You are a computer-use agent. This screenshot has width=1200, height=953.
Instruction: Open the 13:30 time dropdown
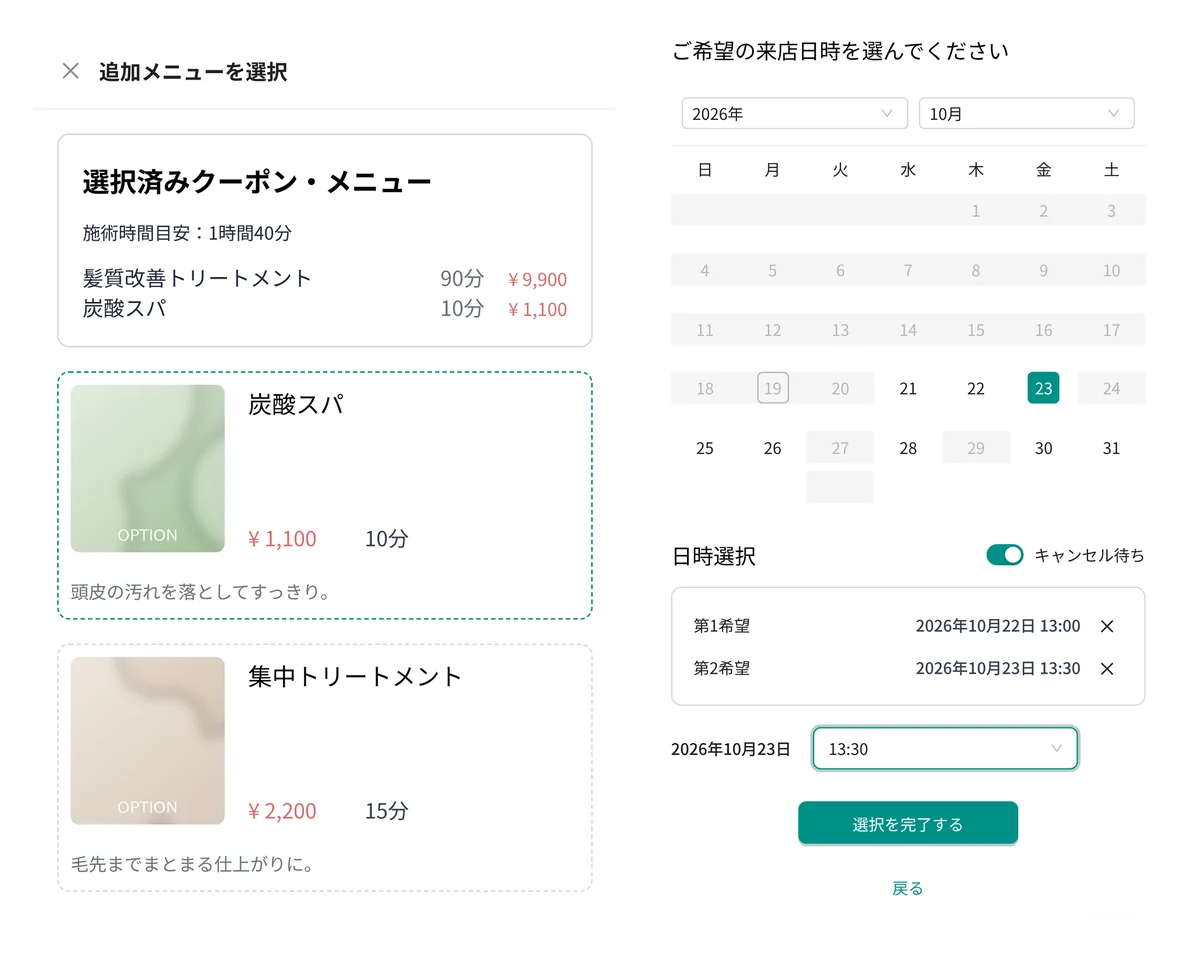click(x=945, y=748)
